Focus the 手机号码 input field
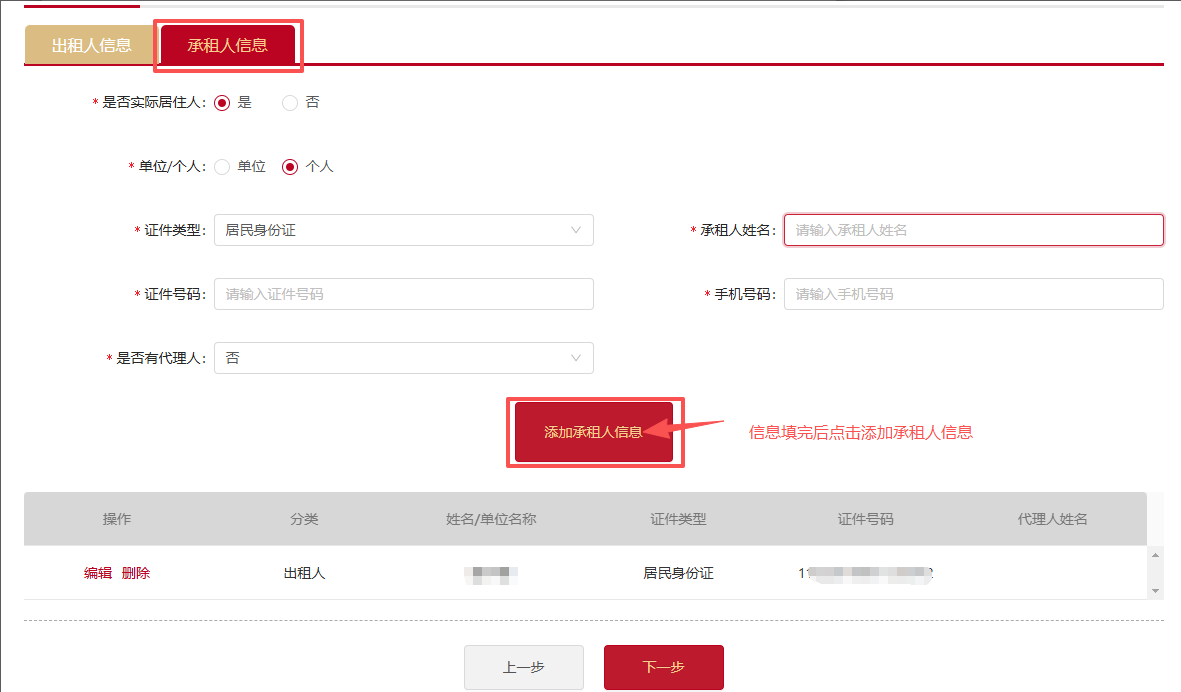Screen dimensions: 1181x692 coord(974,294)
